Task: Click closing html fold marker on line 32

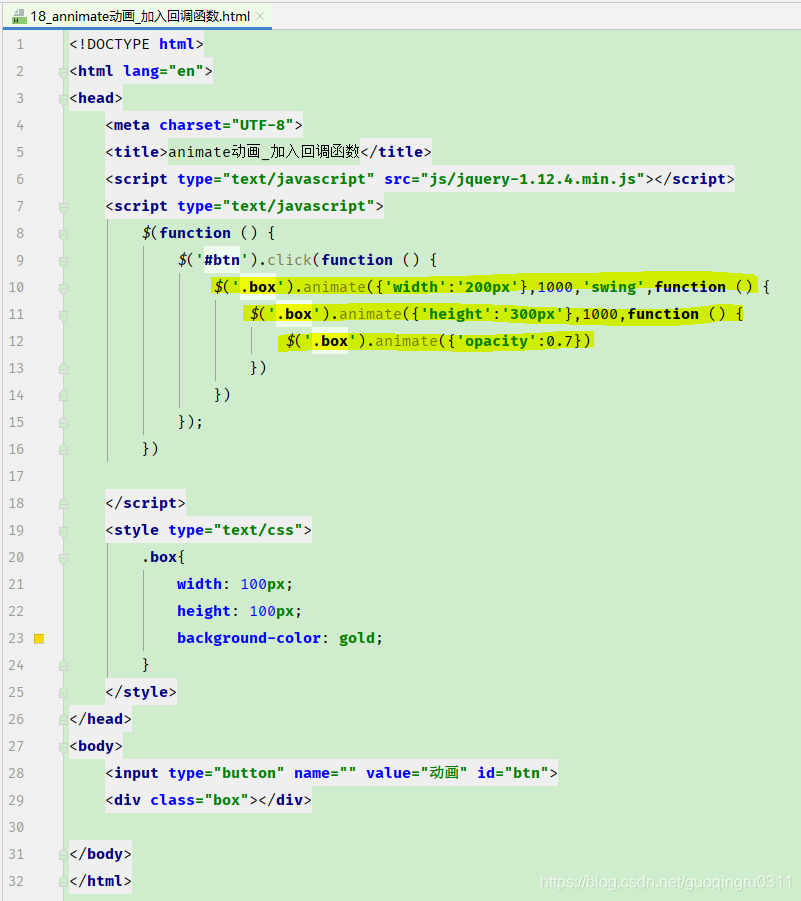Action: pos(63,881)
